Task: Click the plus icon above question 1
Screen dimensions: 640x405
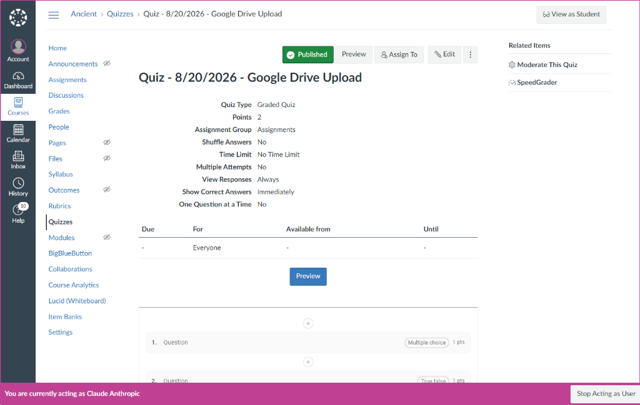Action: (308, 324)
